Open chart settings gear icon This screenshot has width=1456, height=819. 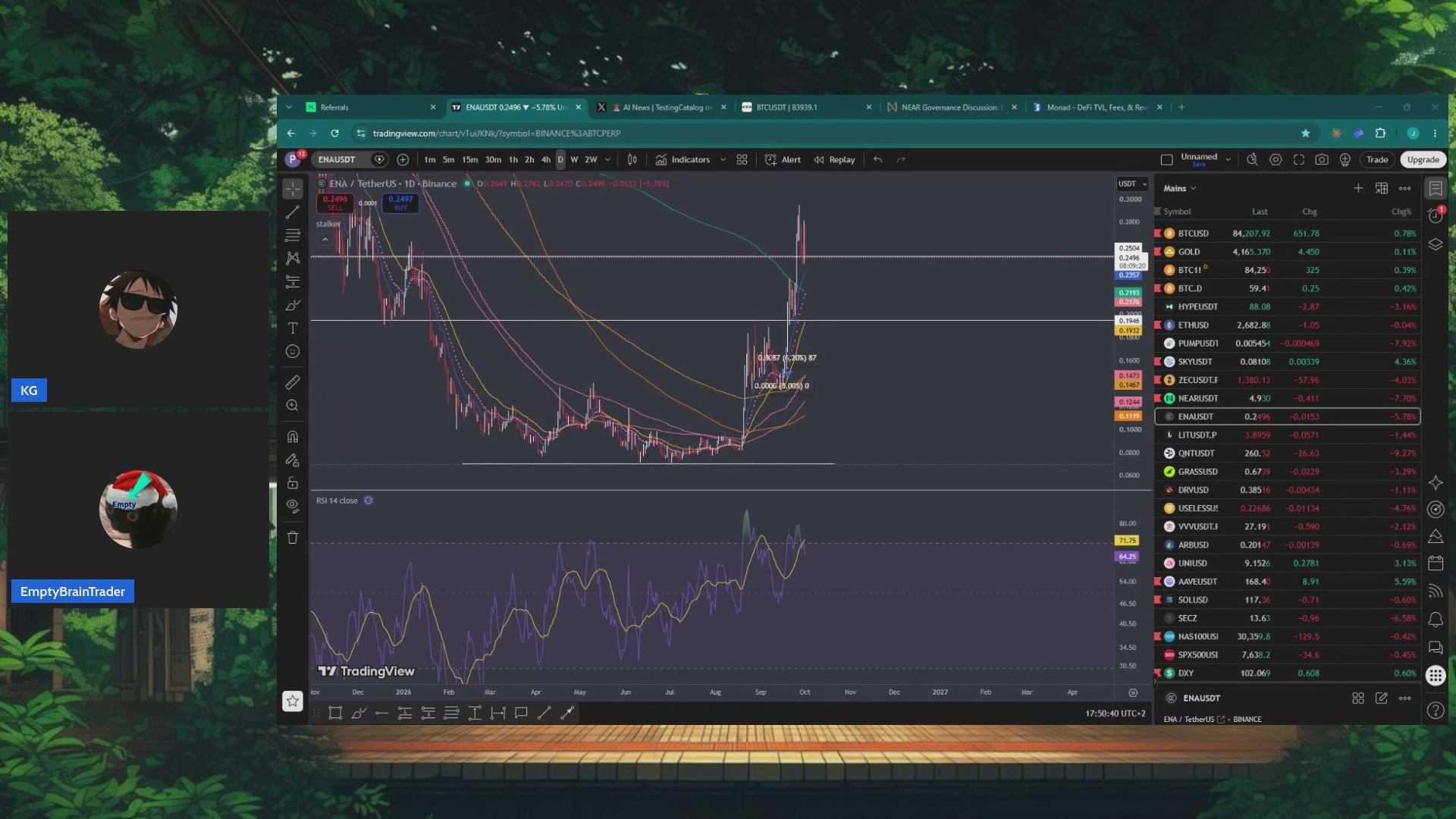click(x=1276, y=159)
